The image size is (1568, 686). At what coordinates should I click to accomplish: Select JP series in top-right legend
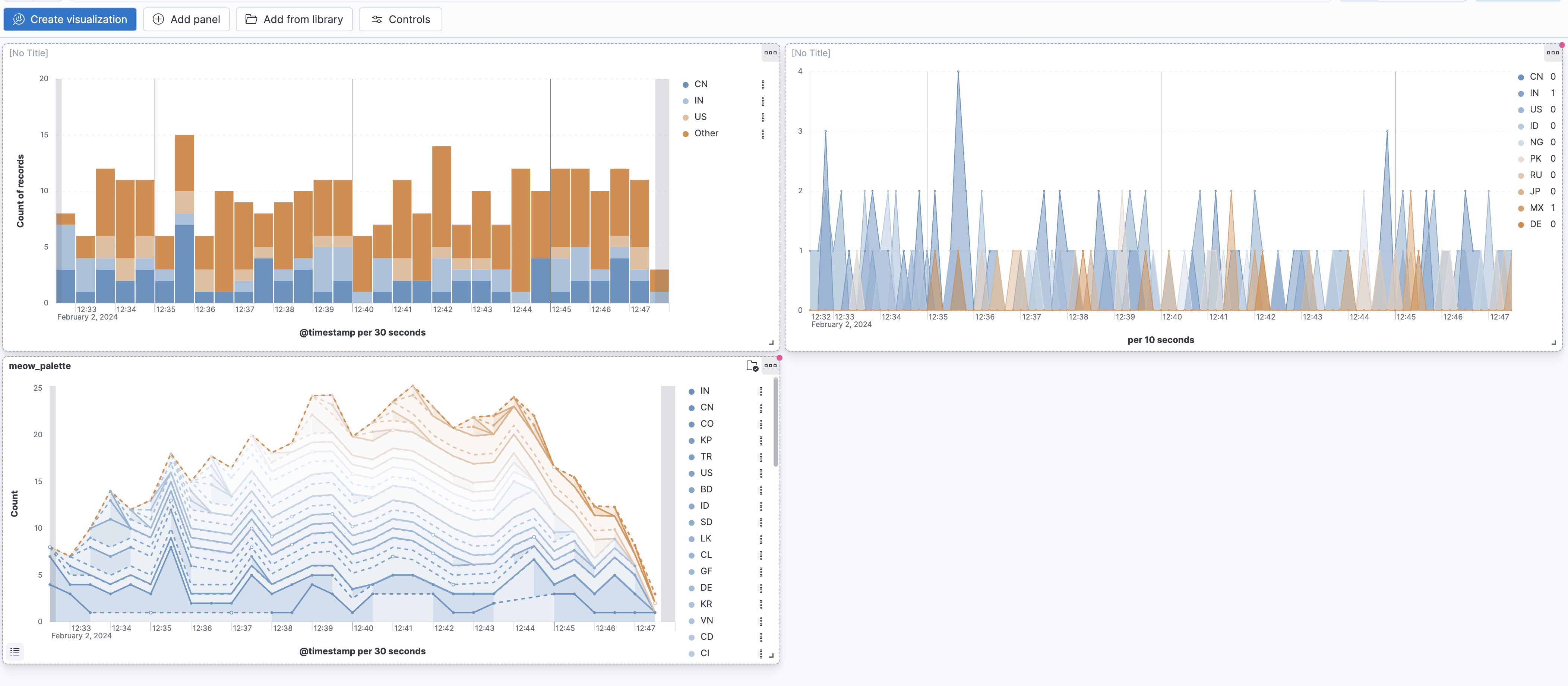click(x=1534, y=191)
